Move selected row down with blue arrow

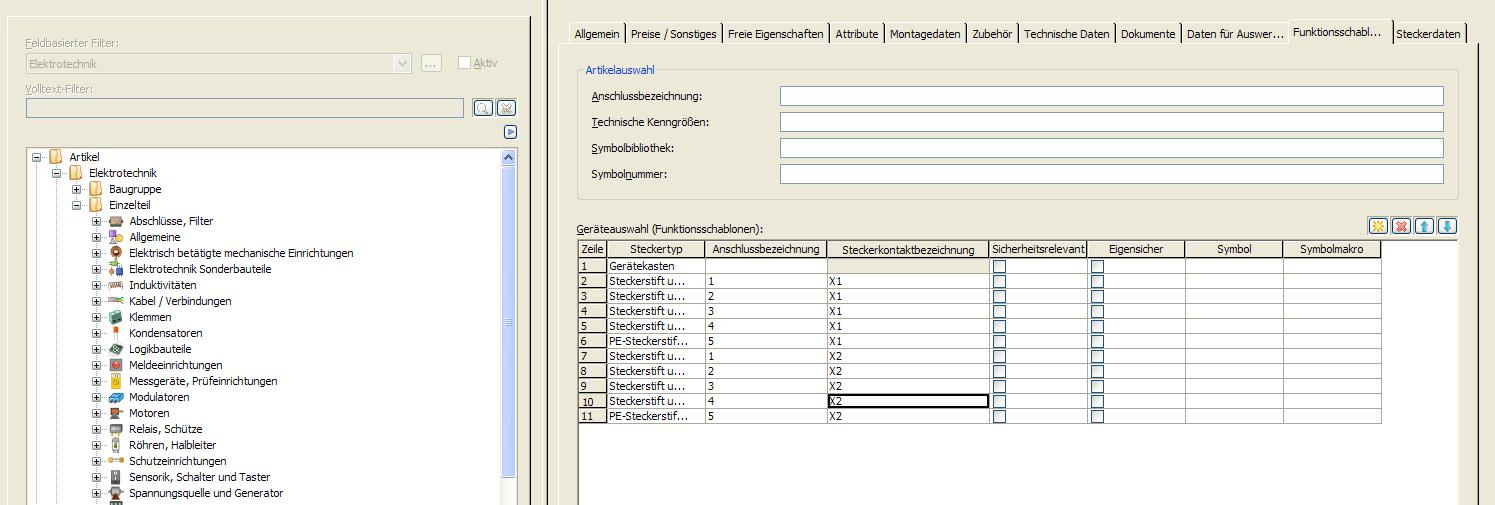pyautogui.click(x=1447, y=226)
